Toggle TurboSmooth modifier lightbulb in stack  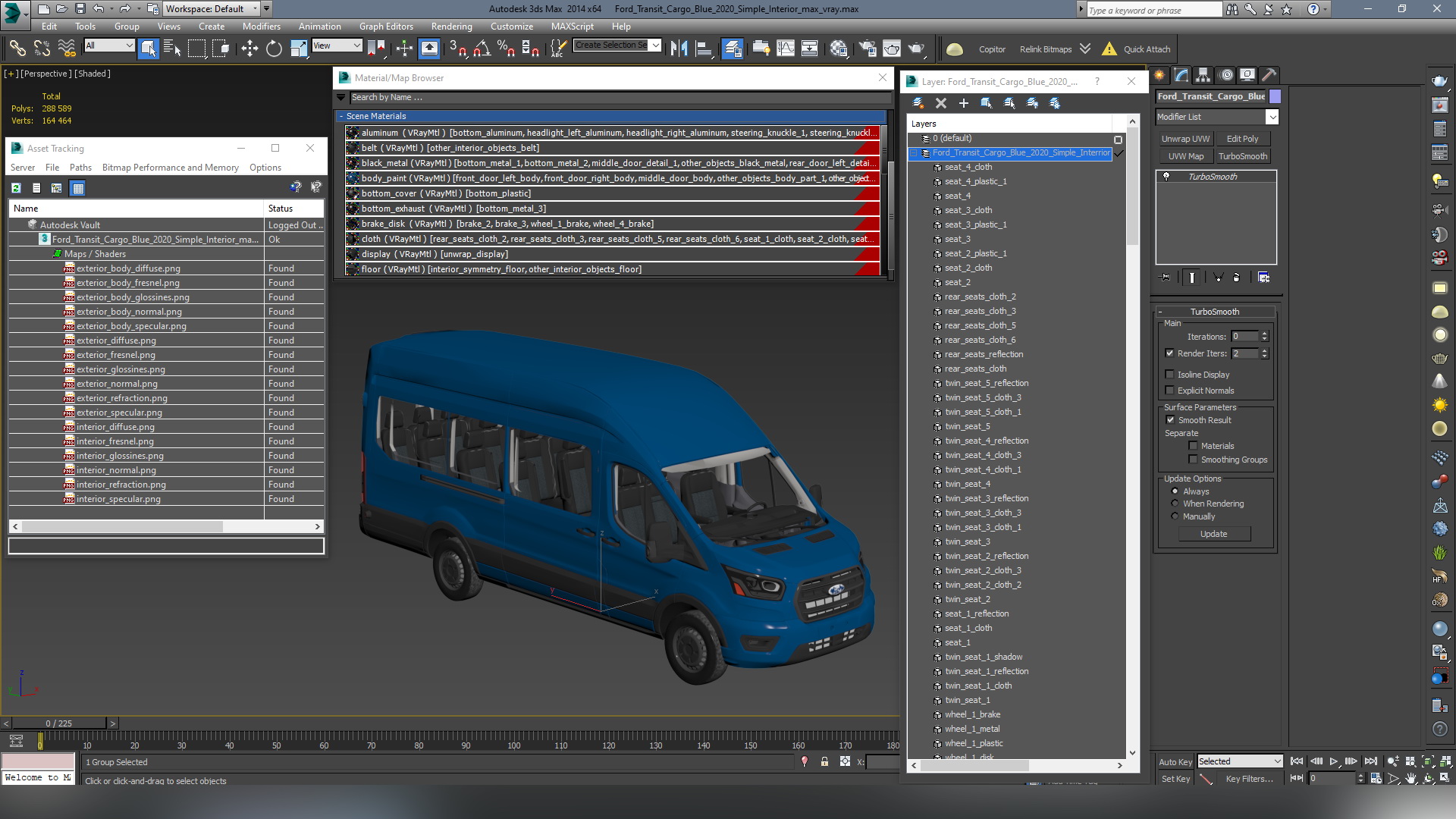[1166, 177]
